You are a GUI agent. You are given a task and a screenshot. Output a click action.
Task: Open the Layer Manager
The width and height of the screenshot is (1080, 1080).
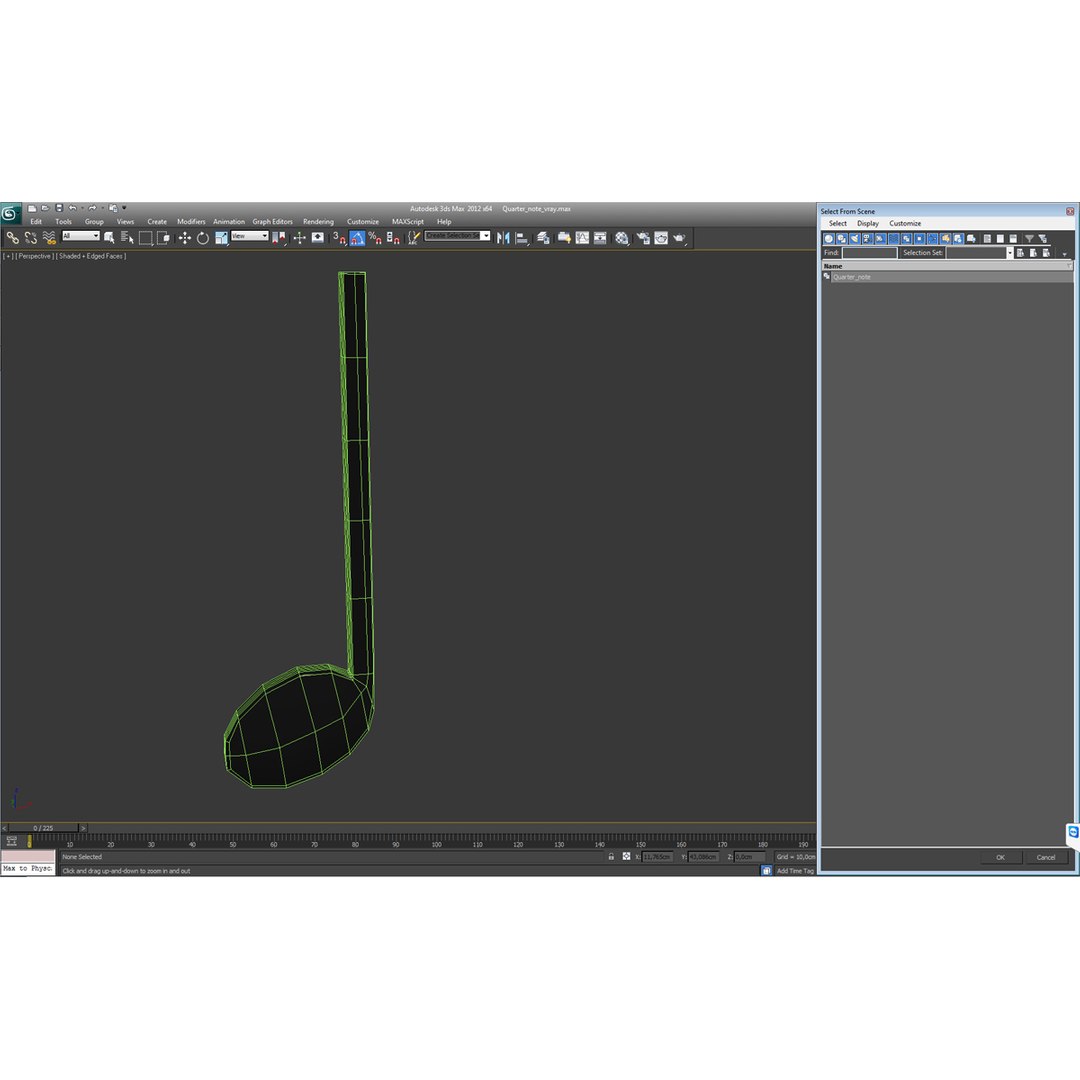[543, 238]
